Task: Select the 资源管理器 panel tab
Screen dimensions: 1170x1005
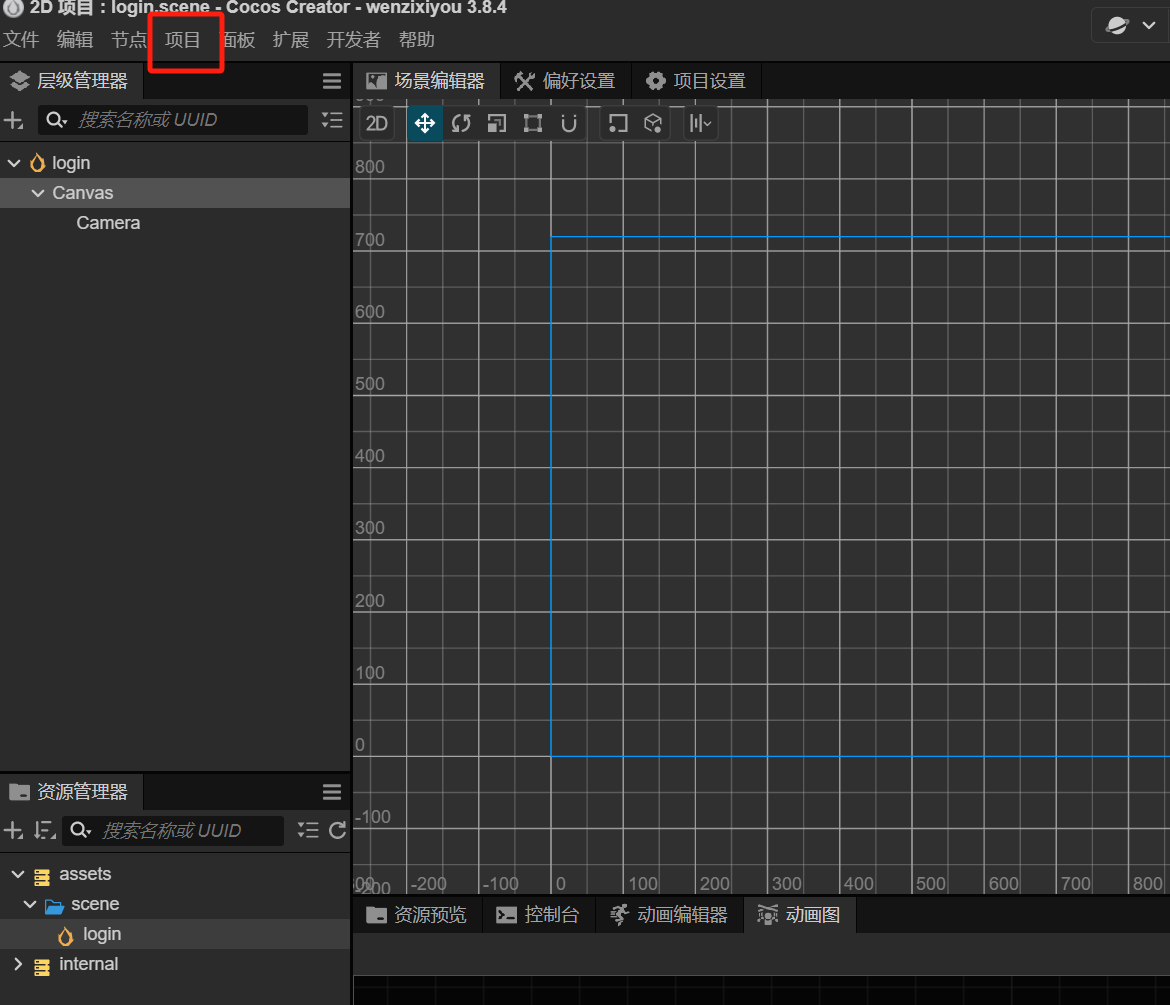Action: click(71, 792)
